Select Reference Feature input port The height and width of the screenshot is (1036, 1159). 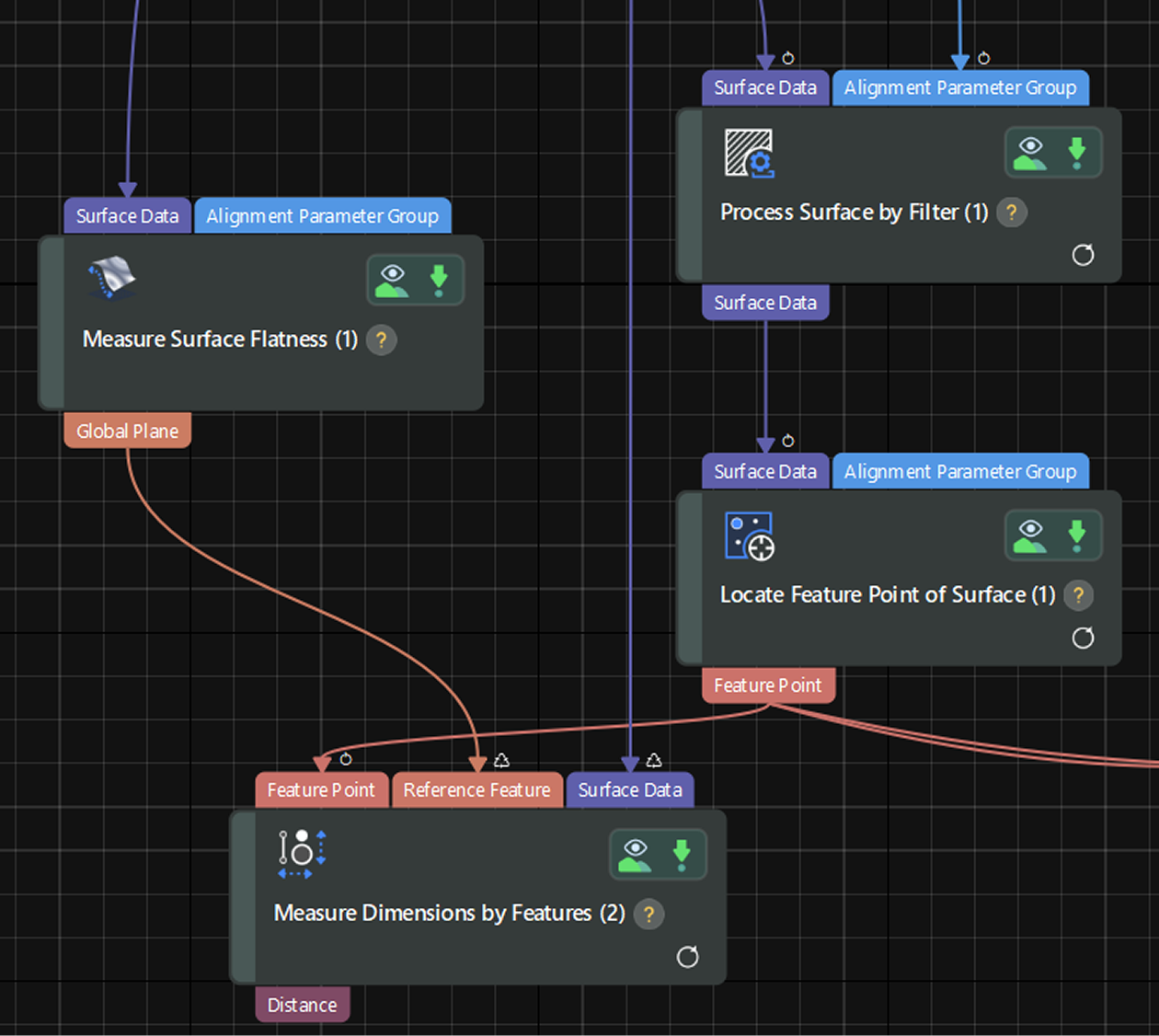[476, 789]
